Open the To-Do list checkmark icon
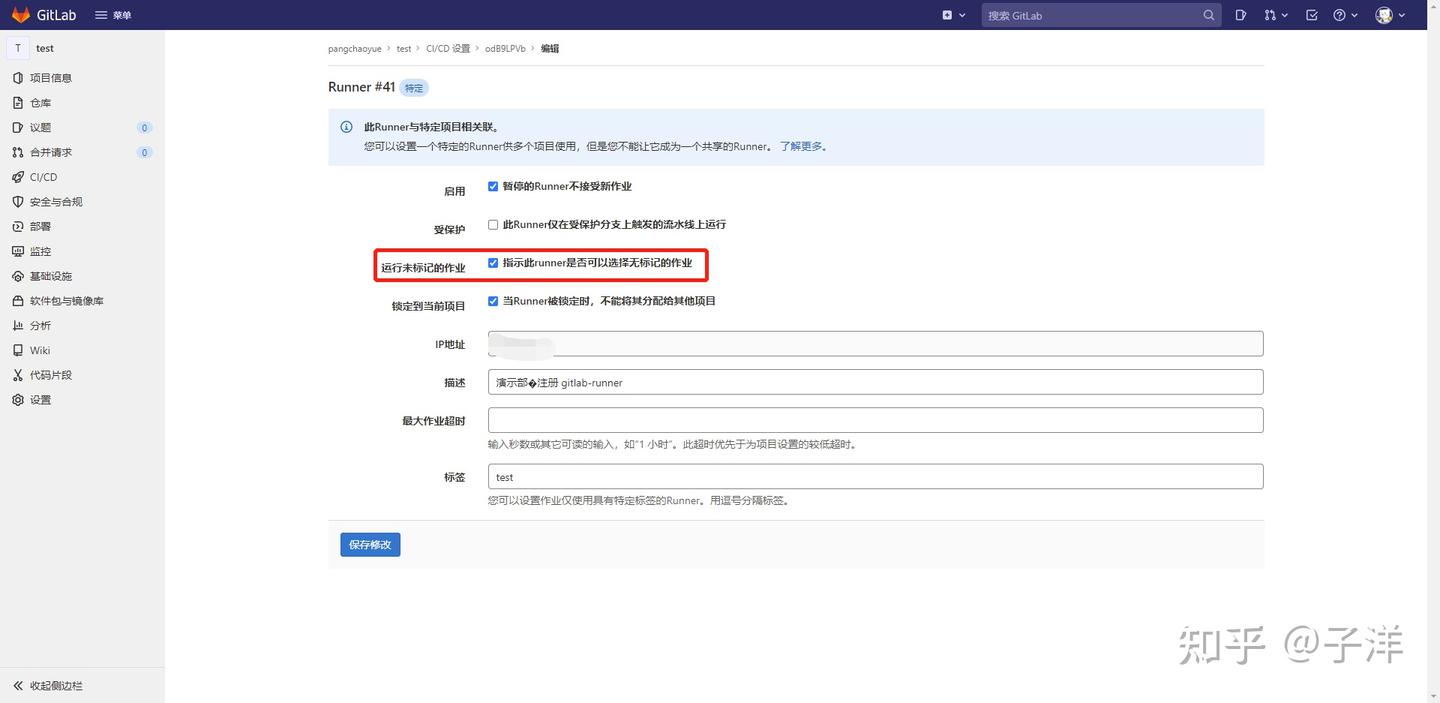 pos(1312,15)
